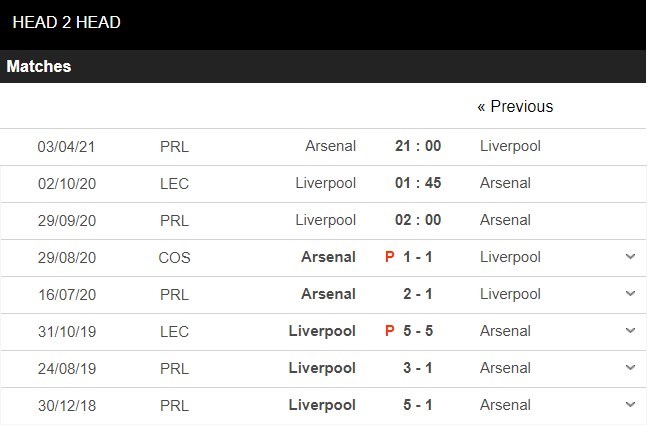650x426 pixels.
Task: Click the penalty P icon on 31/10/19
Action: pyautogui.click(x=389, y=331)
